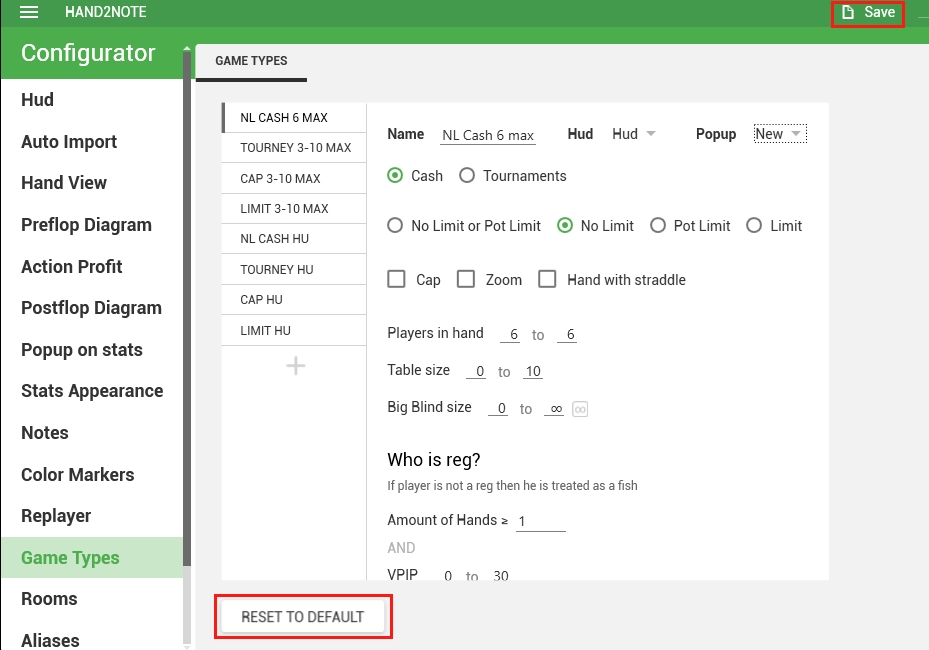Toggle infinity icon for Big Blind size
This screenshot has height=650, width=929.
click(579, 409)
